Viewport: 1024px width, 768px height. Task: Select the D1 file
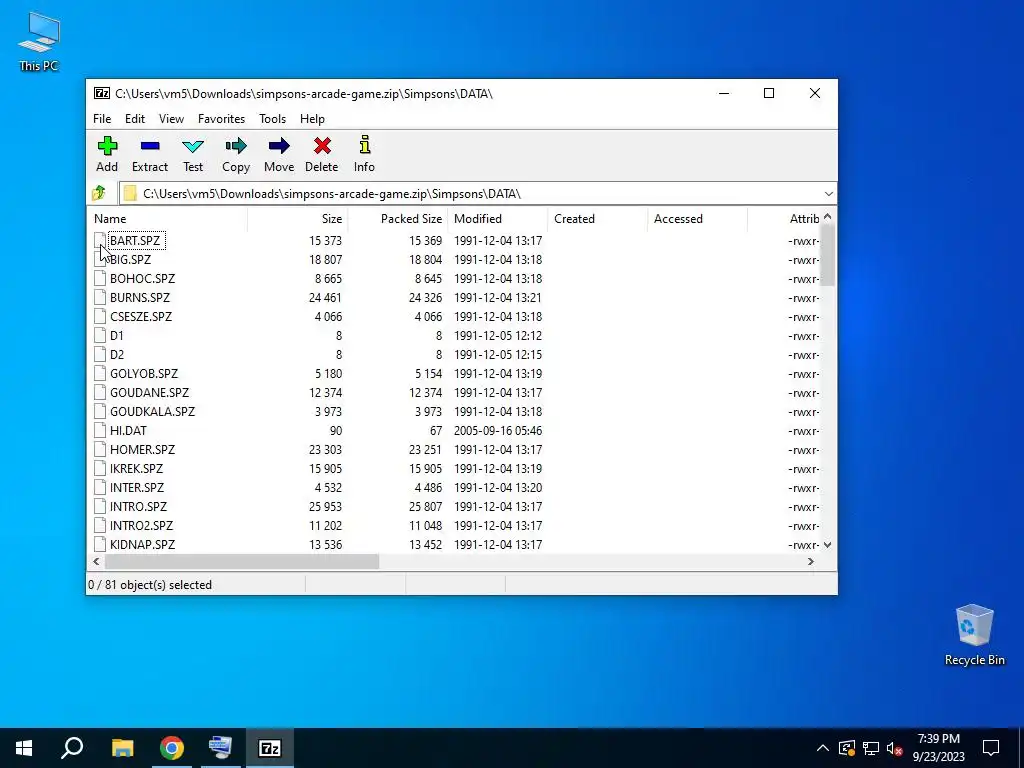pyautogui.click(x=116, y=336)
